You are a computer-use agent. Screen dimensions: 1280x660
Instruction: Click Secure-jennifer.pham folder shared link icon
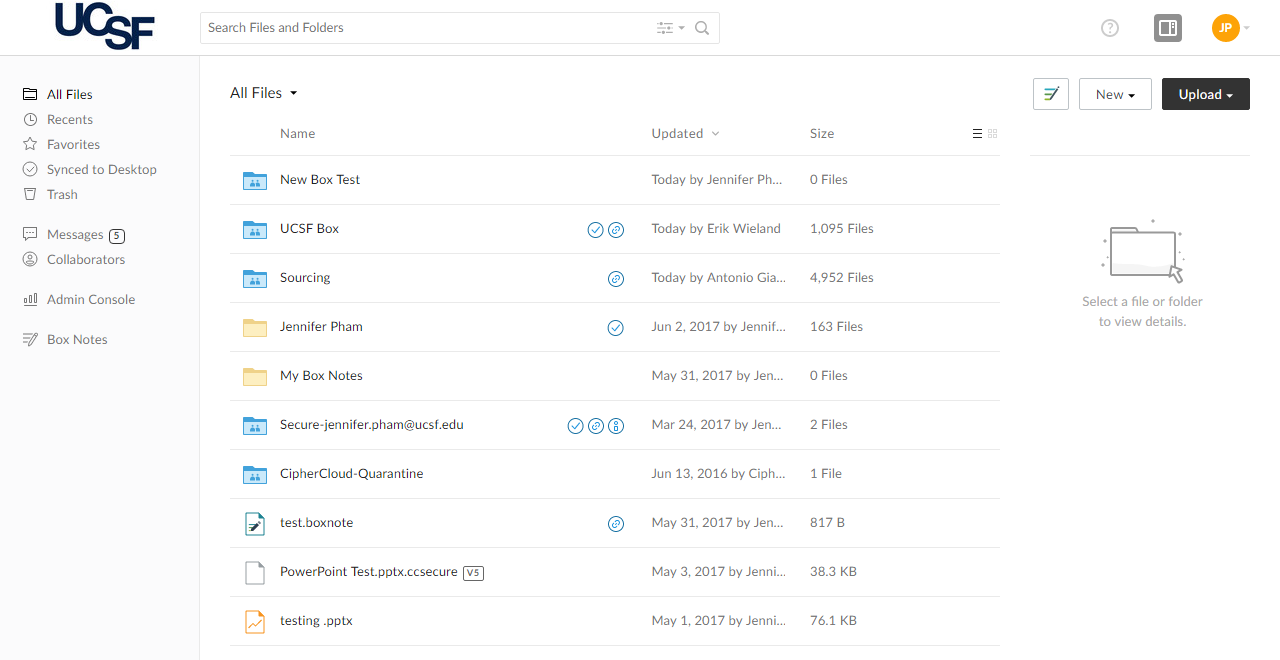[596, 426]
